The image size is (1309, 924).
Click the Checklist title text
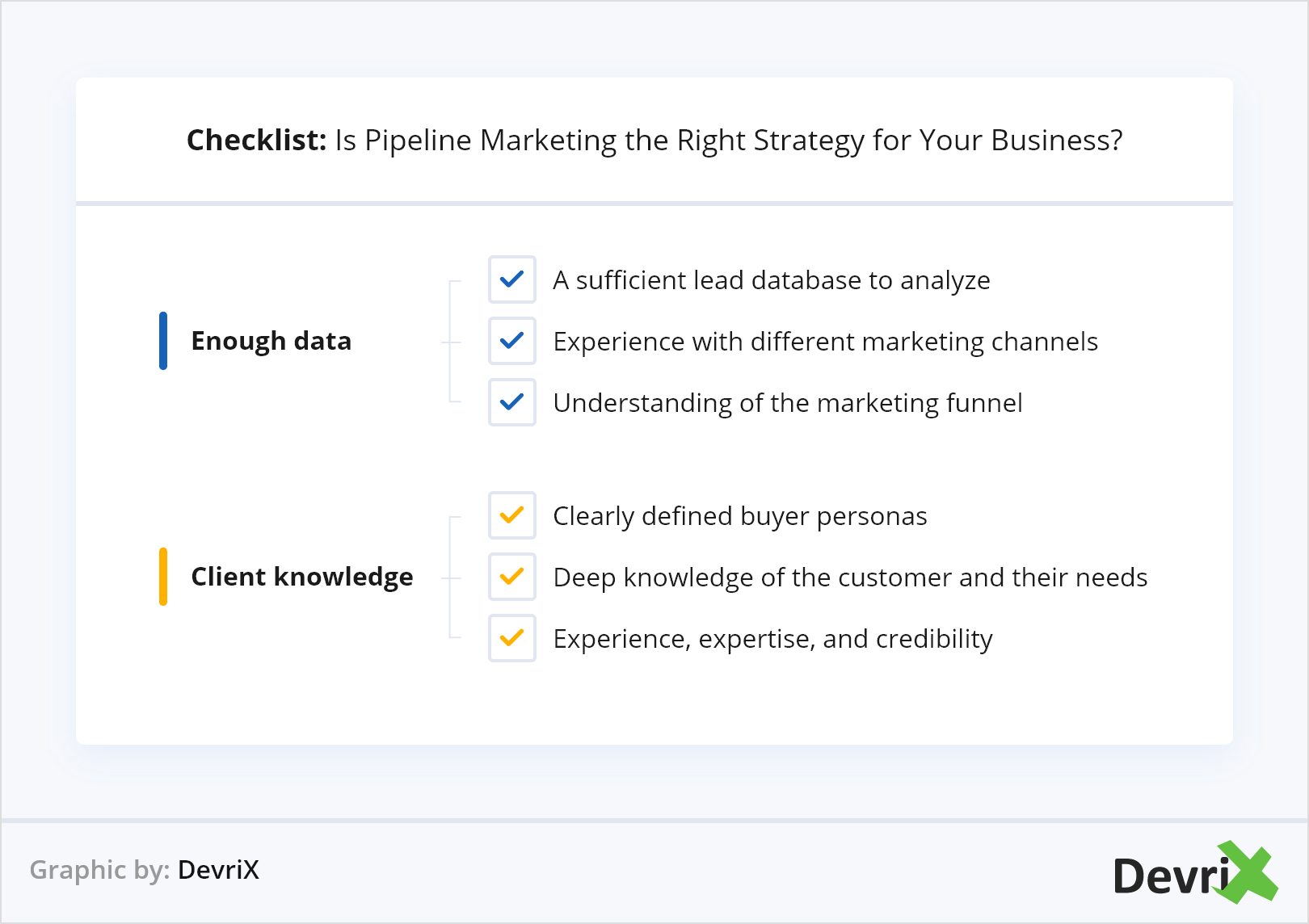(654, 140)
